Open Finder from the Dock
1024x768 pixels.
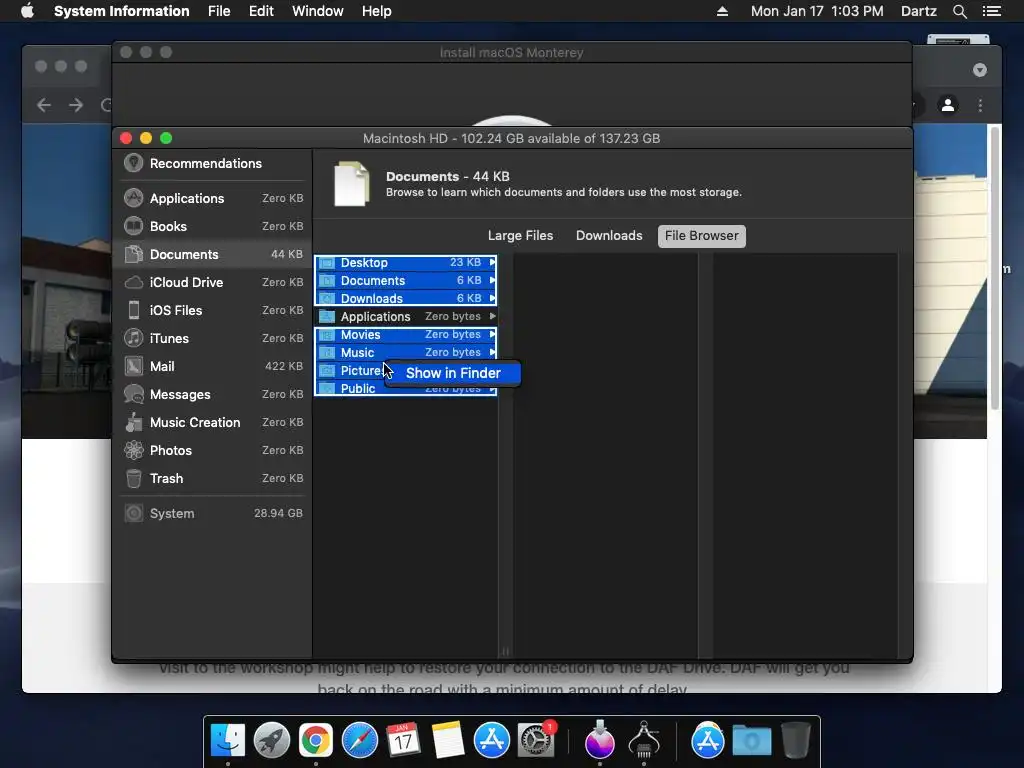[x=227, y=741]
